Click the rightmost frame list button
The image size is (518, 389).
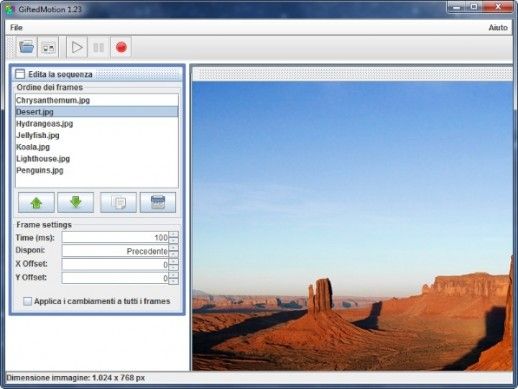(158, 202)
